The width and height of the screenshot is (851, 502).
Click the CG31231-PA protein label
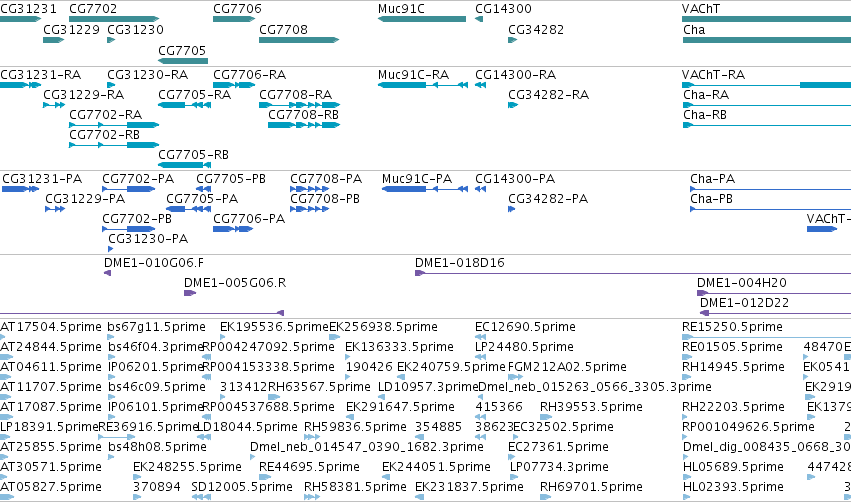point(42,179)
